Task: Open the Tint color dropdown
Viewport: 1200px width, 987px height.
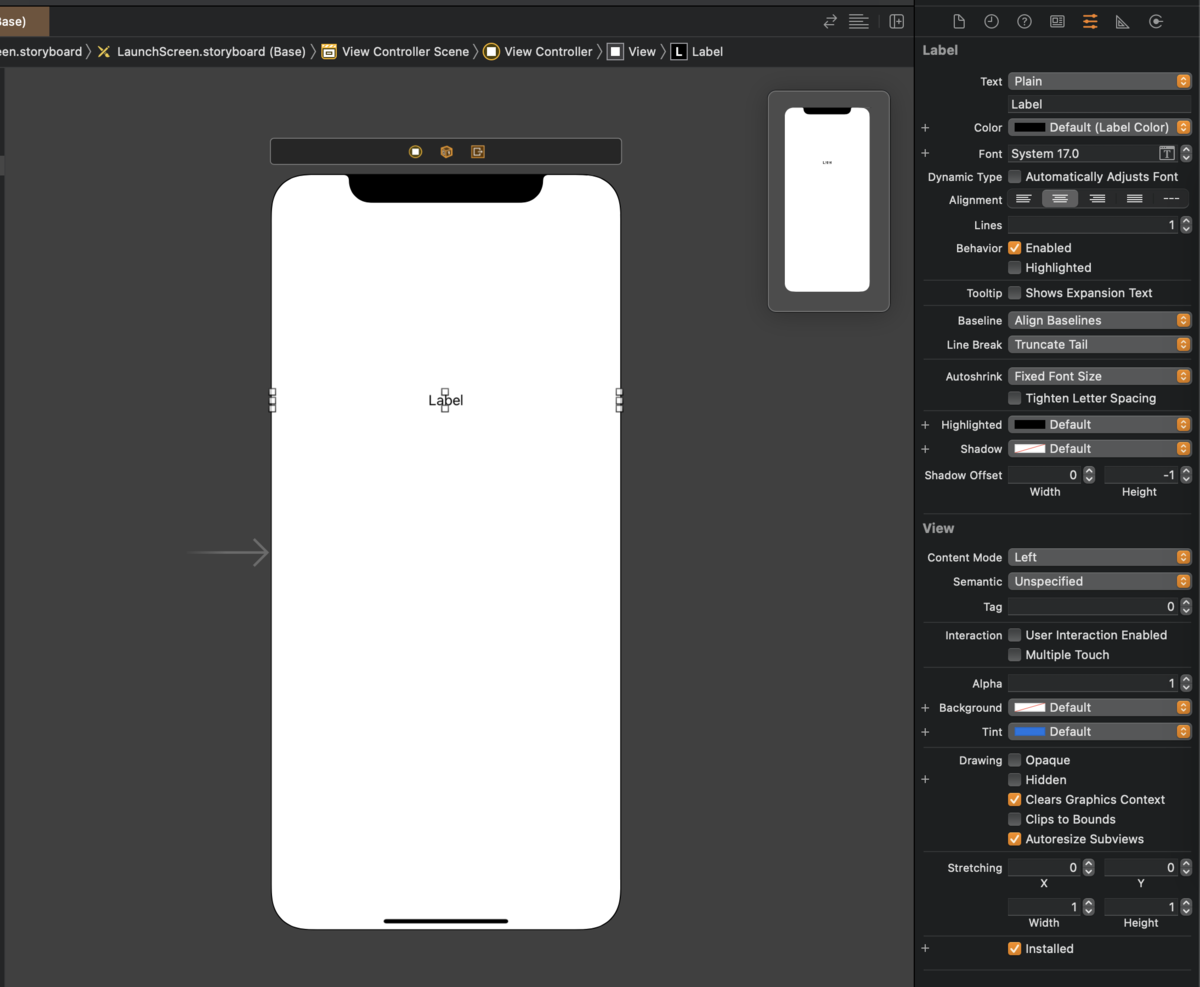Action: point(1099,732)
